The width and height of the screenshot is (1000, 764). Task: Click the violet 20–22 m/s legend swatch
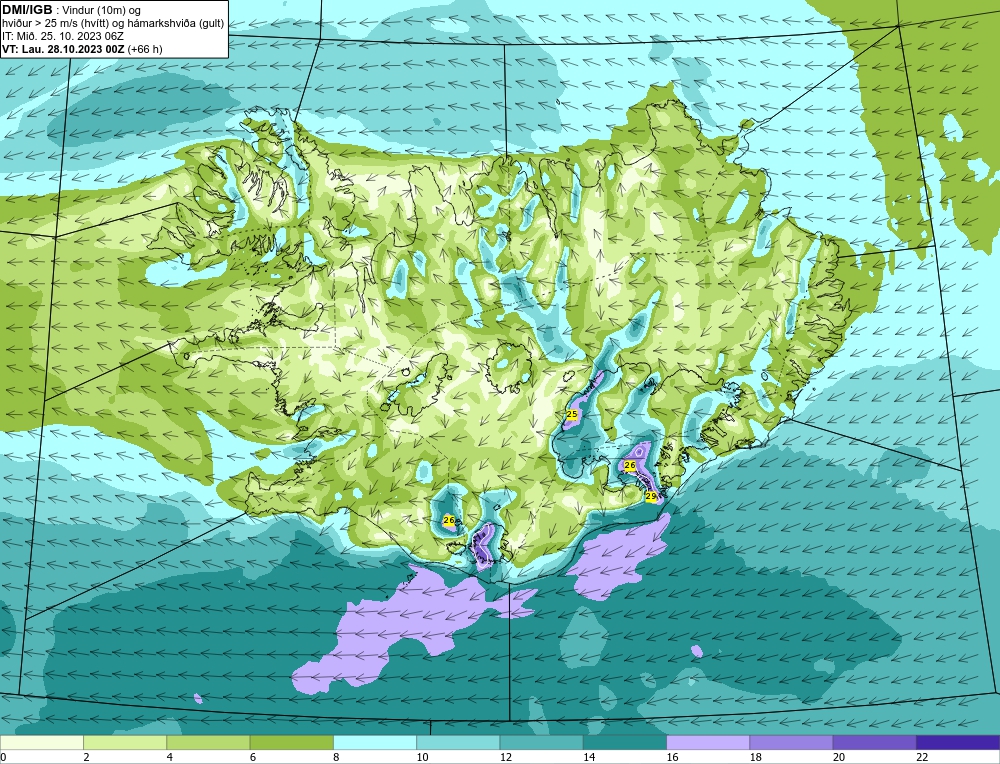(874, 742)
